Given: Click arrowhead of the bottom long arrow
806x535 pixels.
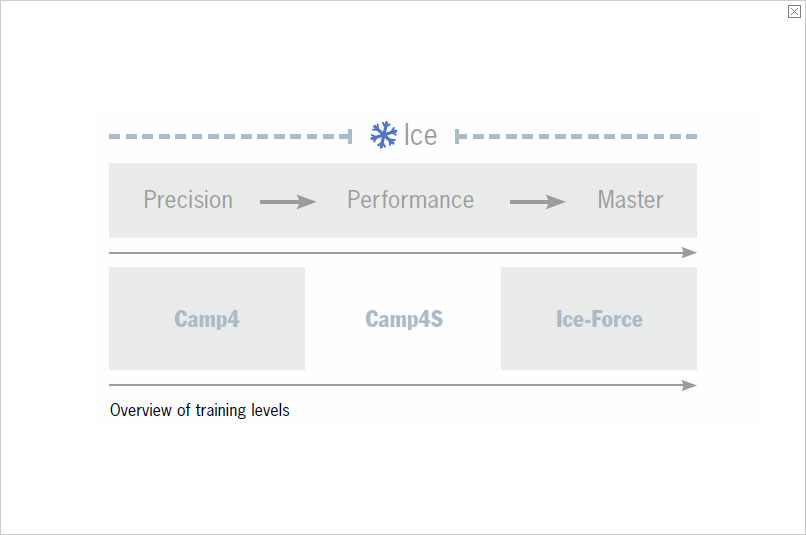Looking at the screenshot, I should (689, 385).
